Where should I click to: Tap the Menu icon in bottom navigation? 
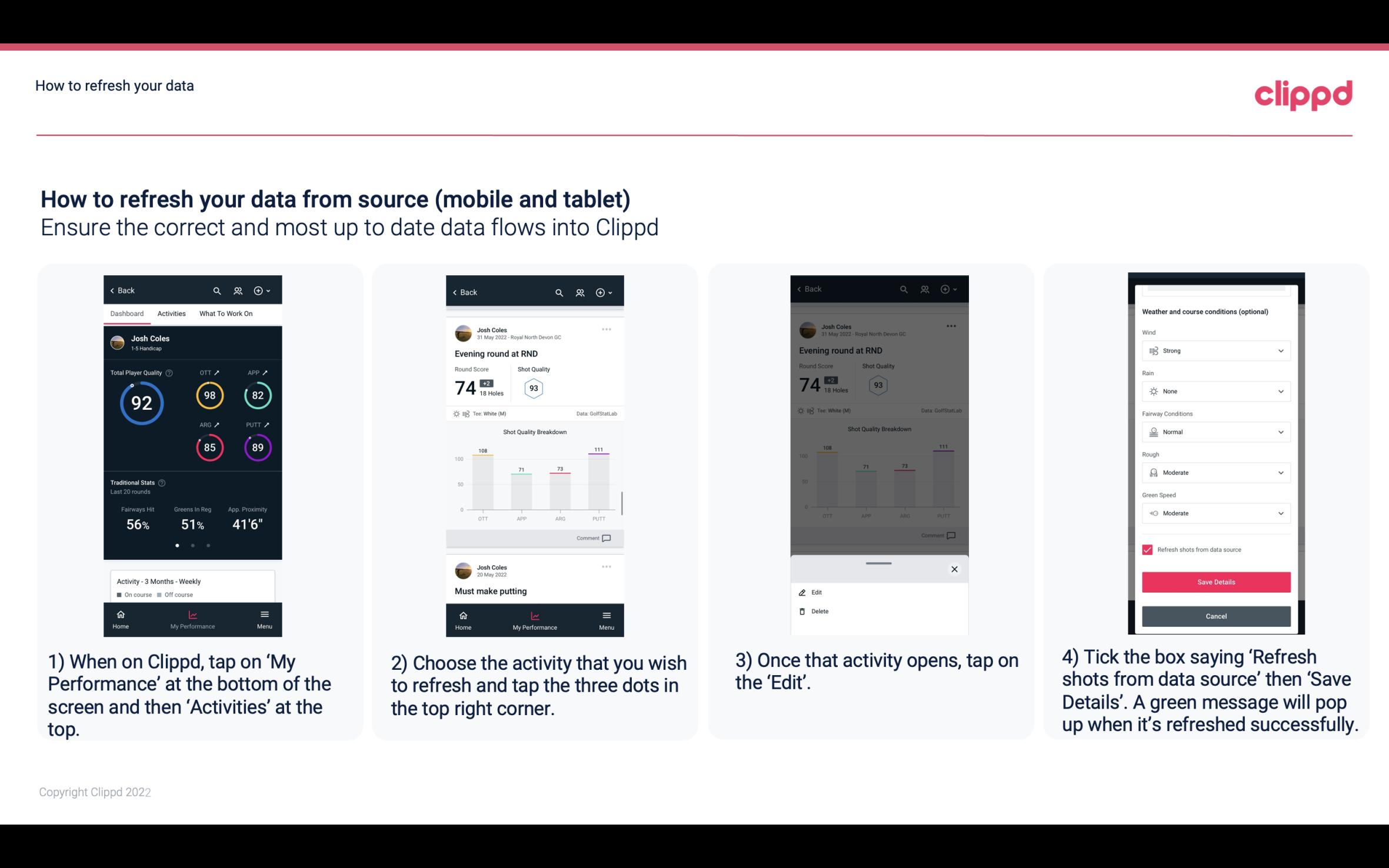tap(264, 618)
